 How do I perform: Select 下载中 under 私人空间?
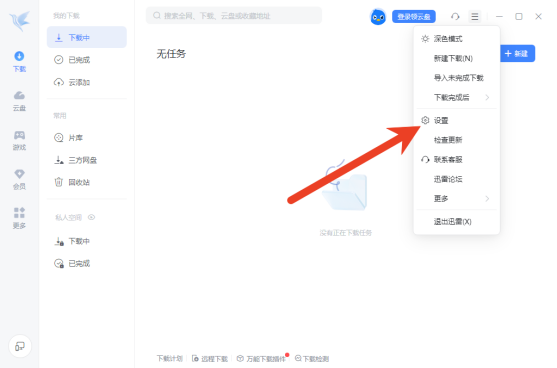87,242
